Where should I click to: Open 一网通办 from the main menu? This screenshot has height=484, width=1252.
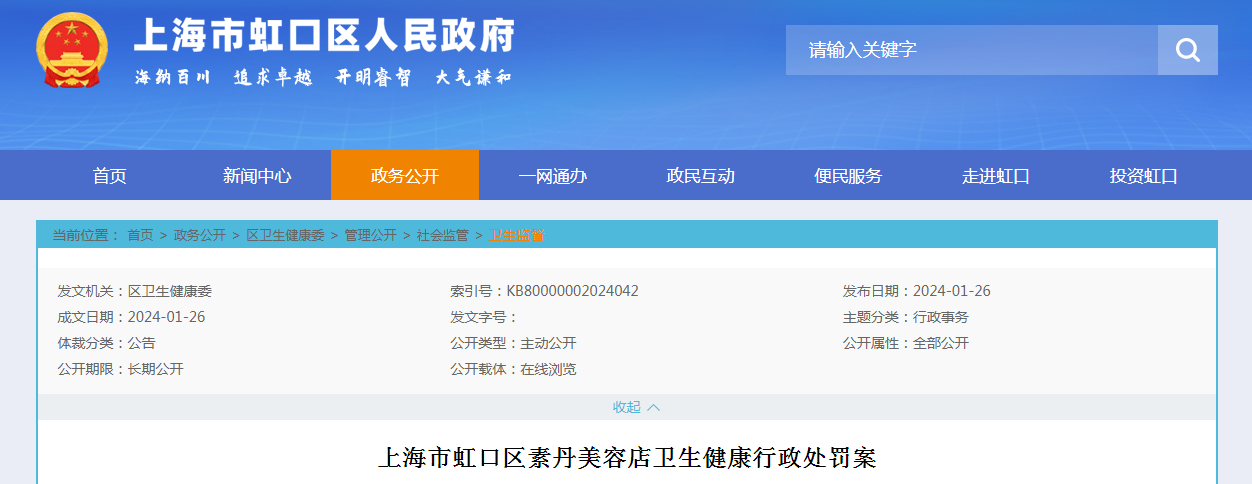[553, 176]
